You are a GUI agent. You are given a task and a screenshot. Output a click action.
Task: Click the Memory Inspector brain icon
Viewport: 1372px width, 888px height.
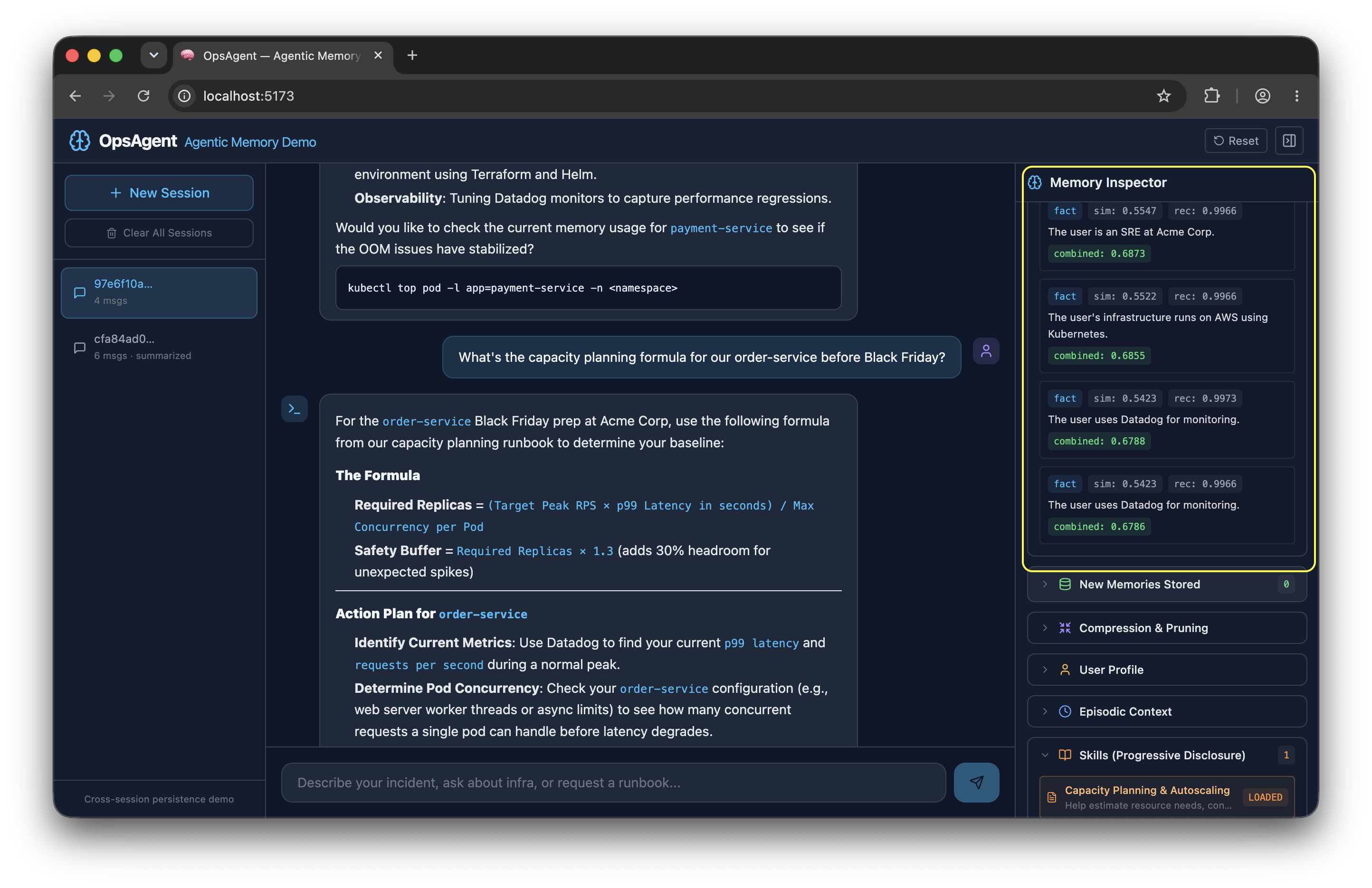(x=1035, y=182)
